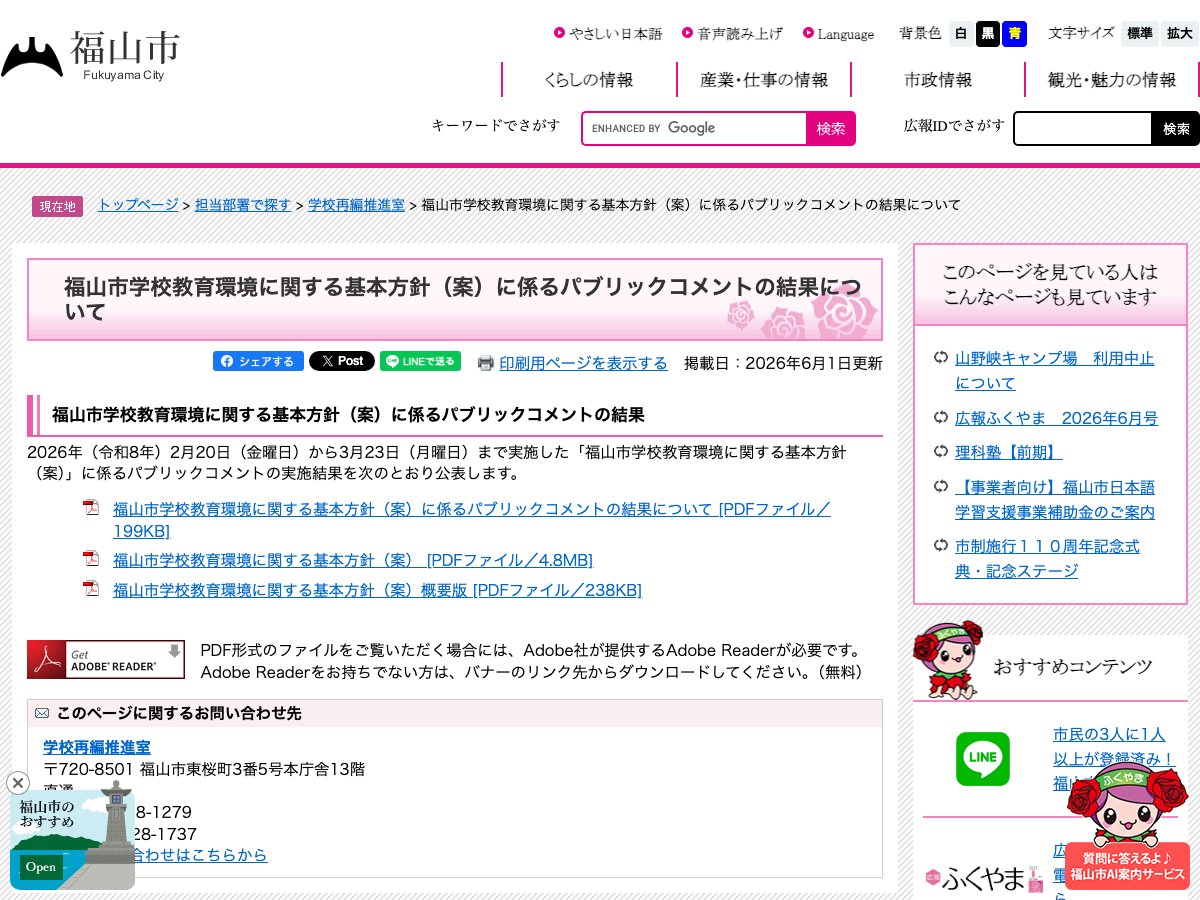Open the 基本方針（案）4.8MB PDF link
Screen dimensions: 1200x900
click(353, 560)
